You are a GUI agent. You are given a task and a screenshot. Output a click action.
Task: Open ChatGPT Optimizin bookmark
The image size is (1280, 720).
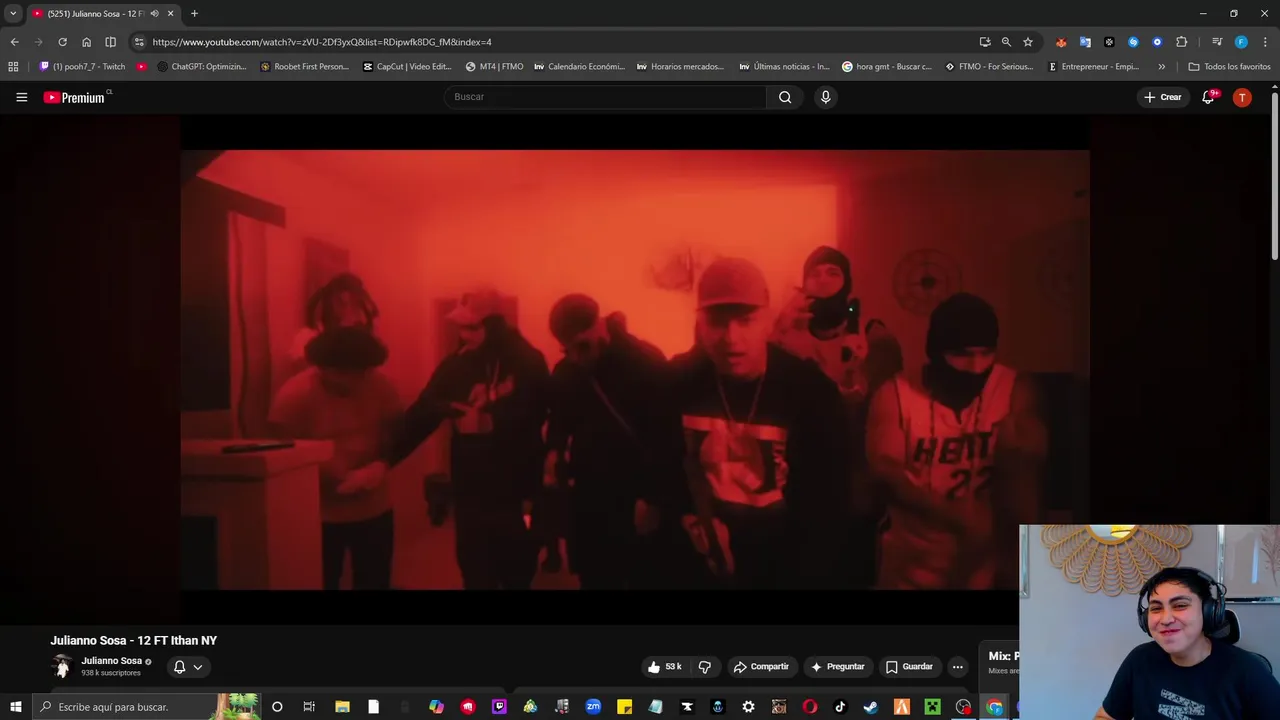tap(202, 67)
